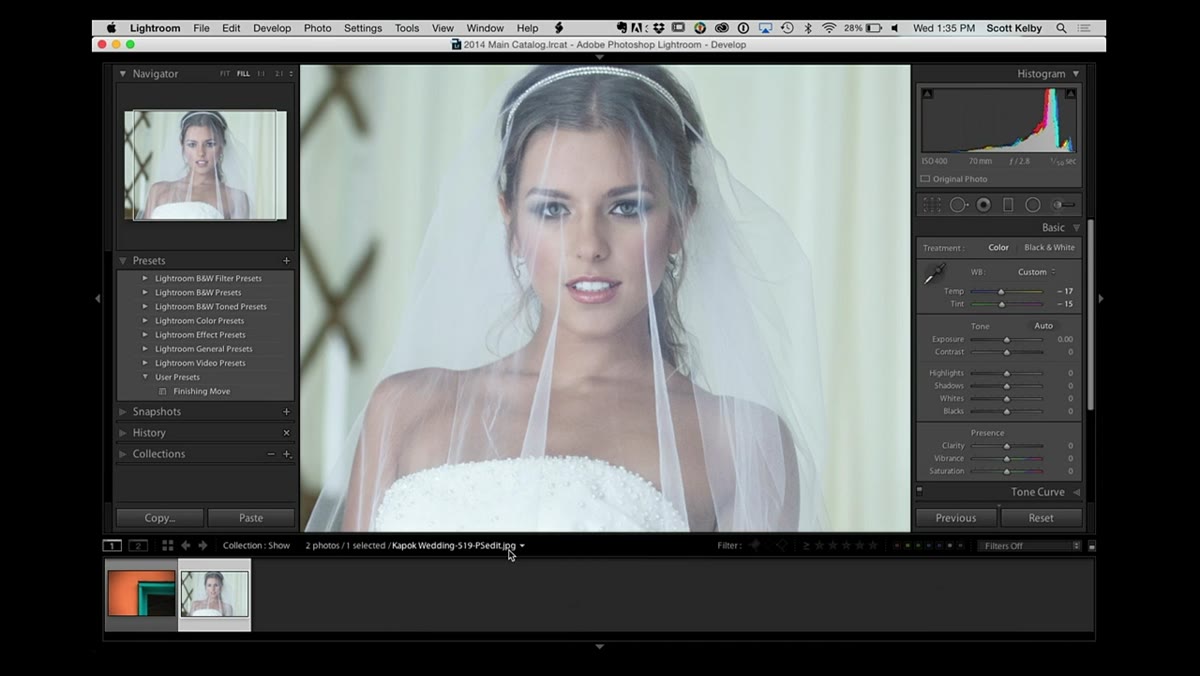Enable the Original Photo checkbox
Image resolution: width=1200 pixels, height=676 pixels.
tap(925, 180)
